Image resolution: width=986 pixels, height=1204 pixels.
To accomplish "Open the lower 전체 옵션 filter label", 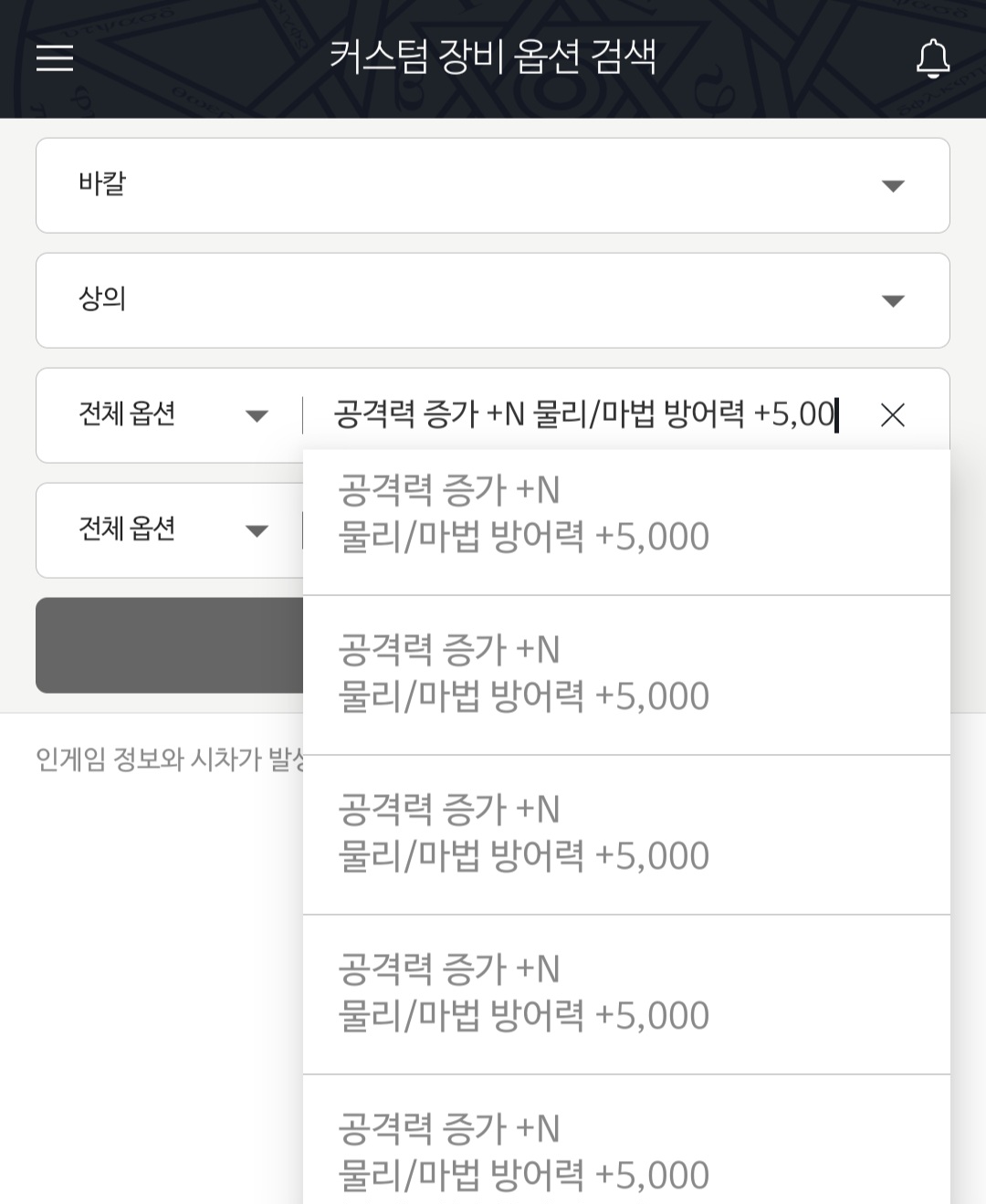I will [127, 529].
